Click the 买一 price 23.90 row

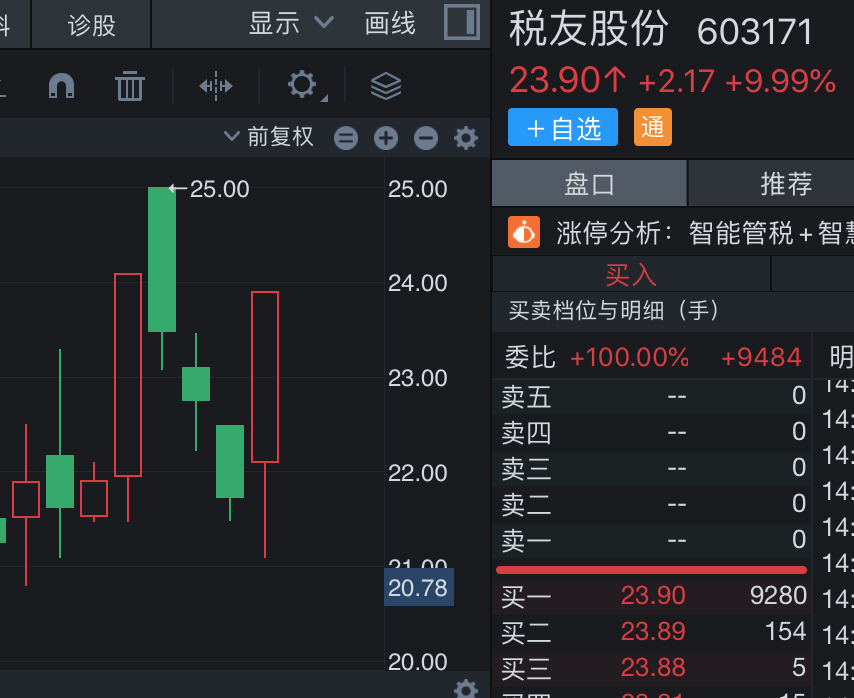(x=653, y=597)
